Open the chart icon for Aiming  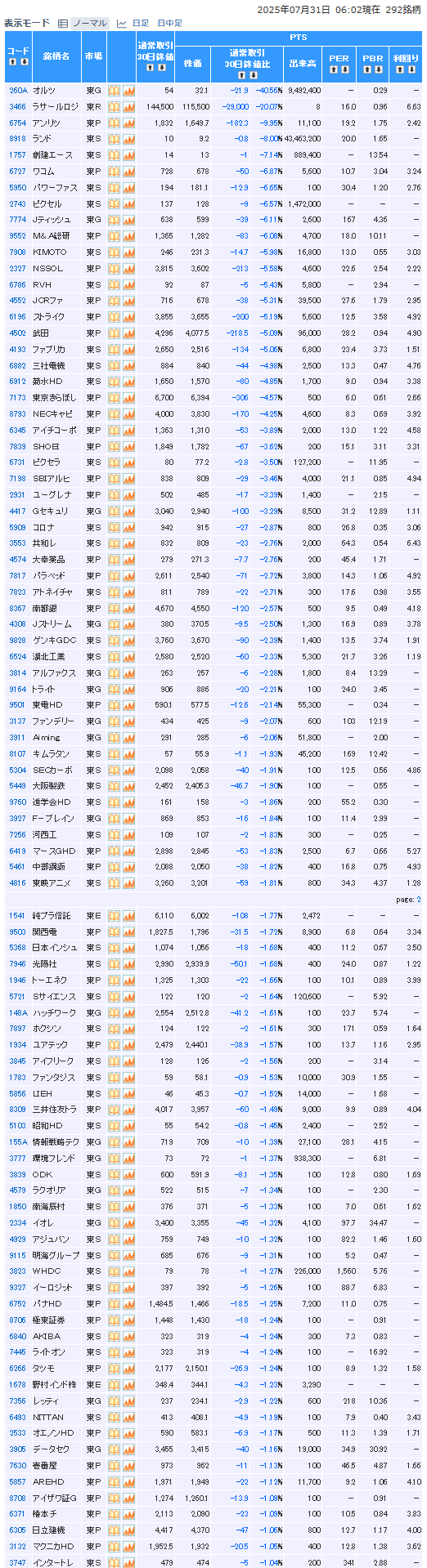coord(128,738)
